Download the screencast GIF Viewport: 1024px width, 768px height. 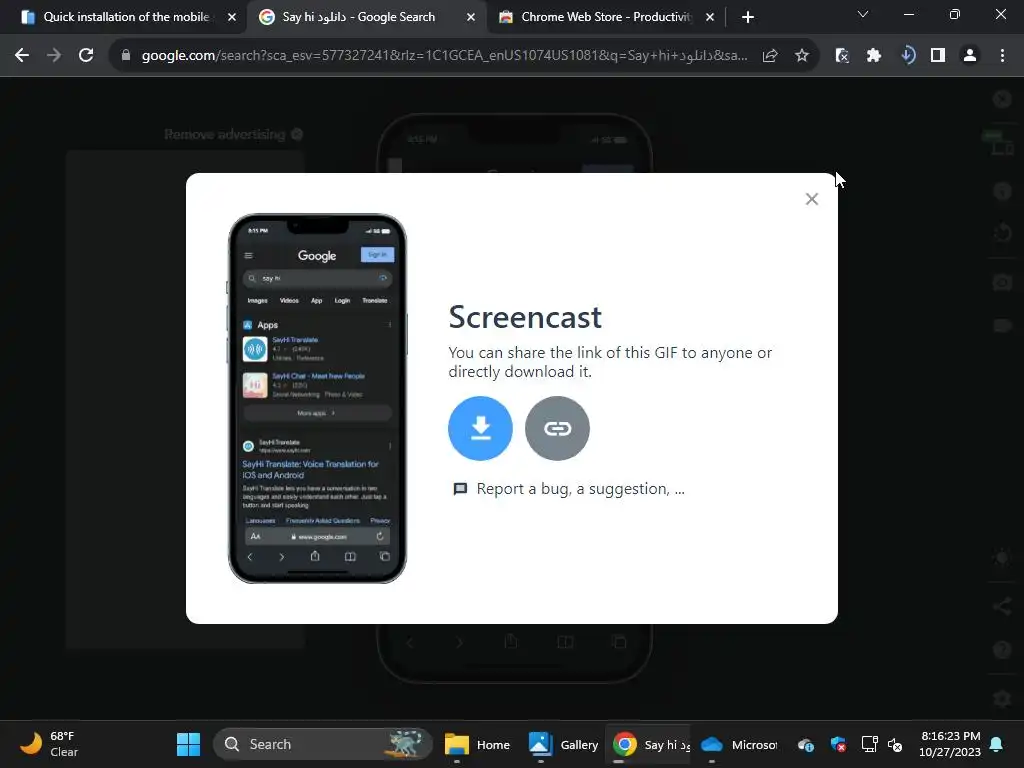(x=480, y=428)
